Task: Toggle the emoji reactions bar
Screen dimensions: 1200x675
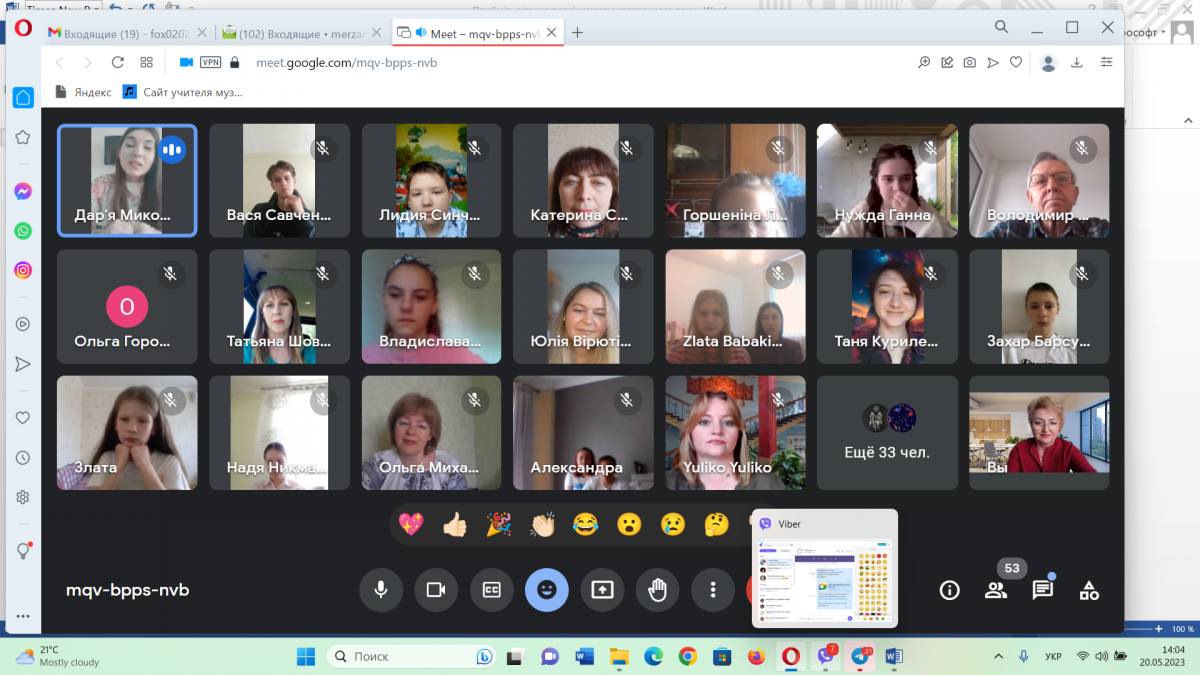Action: (546, 590)
